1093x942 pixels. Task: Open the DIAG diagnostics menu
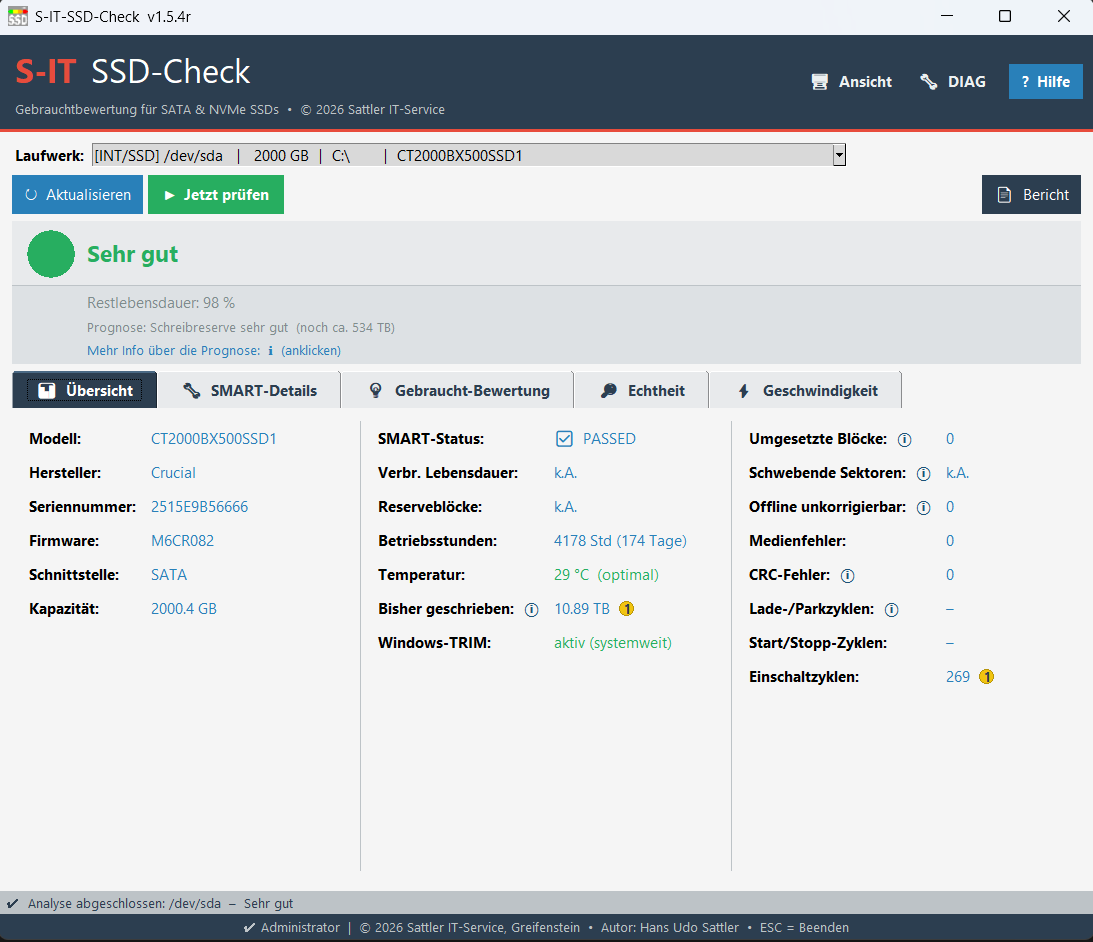953,82
